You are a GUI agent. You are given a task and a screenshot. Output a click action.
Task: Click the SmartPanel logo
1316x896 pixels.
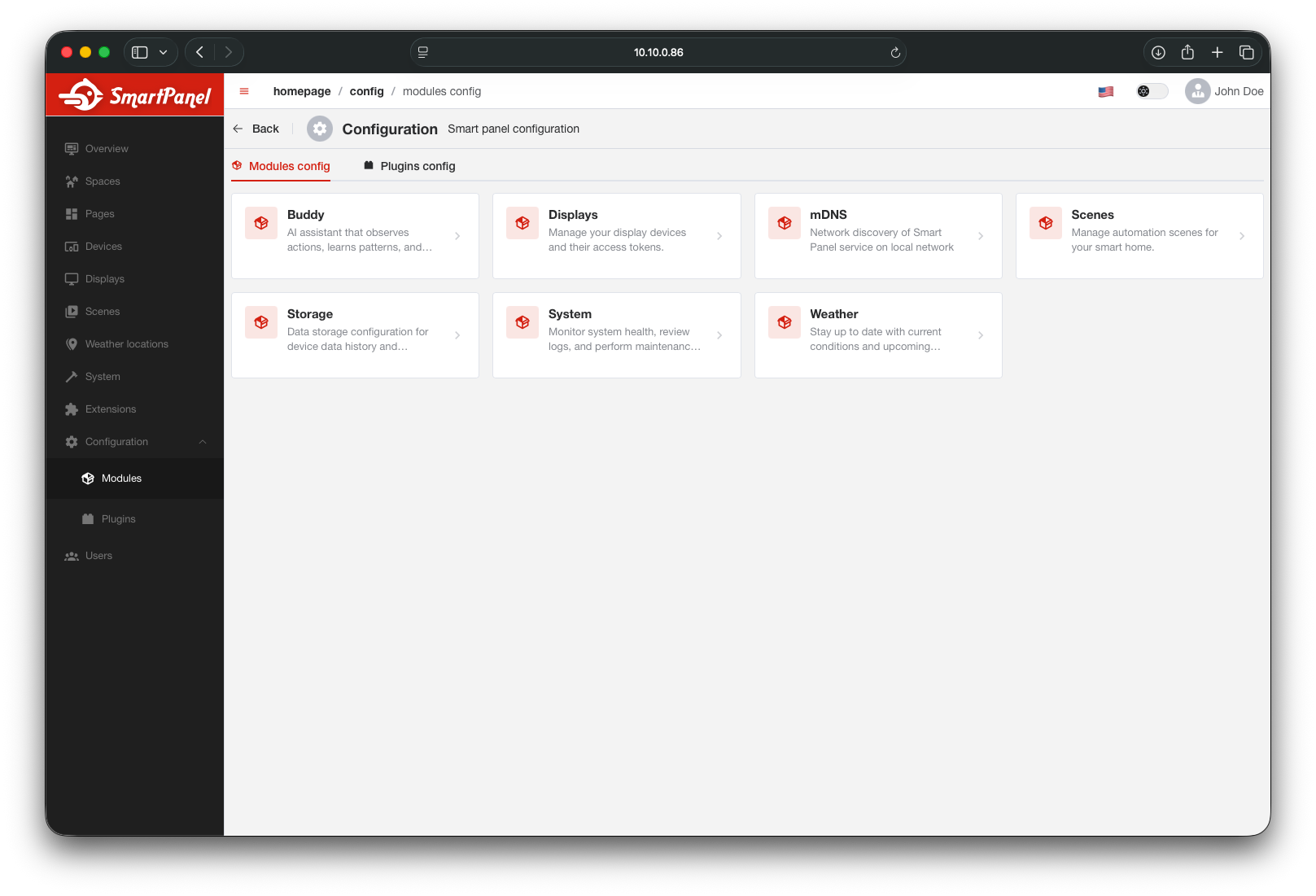tap(134, 94)
